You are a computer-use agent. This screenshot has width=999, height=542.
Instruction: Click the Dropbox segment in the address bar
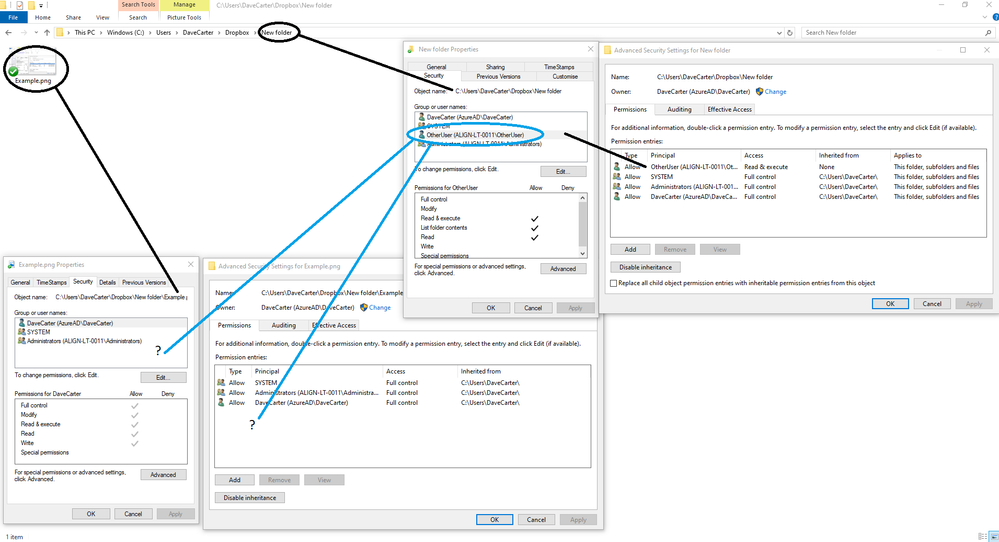(237, 32)
